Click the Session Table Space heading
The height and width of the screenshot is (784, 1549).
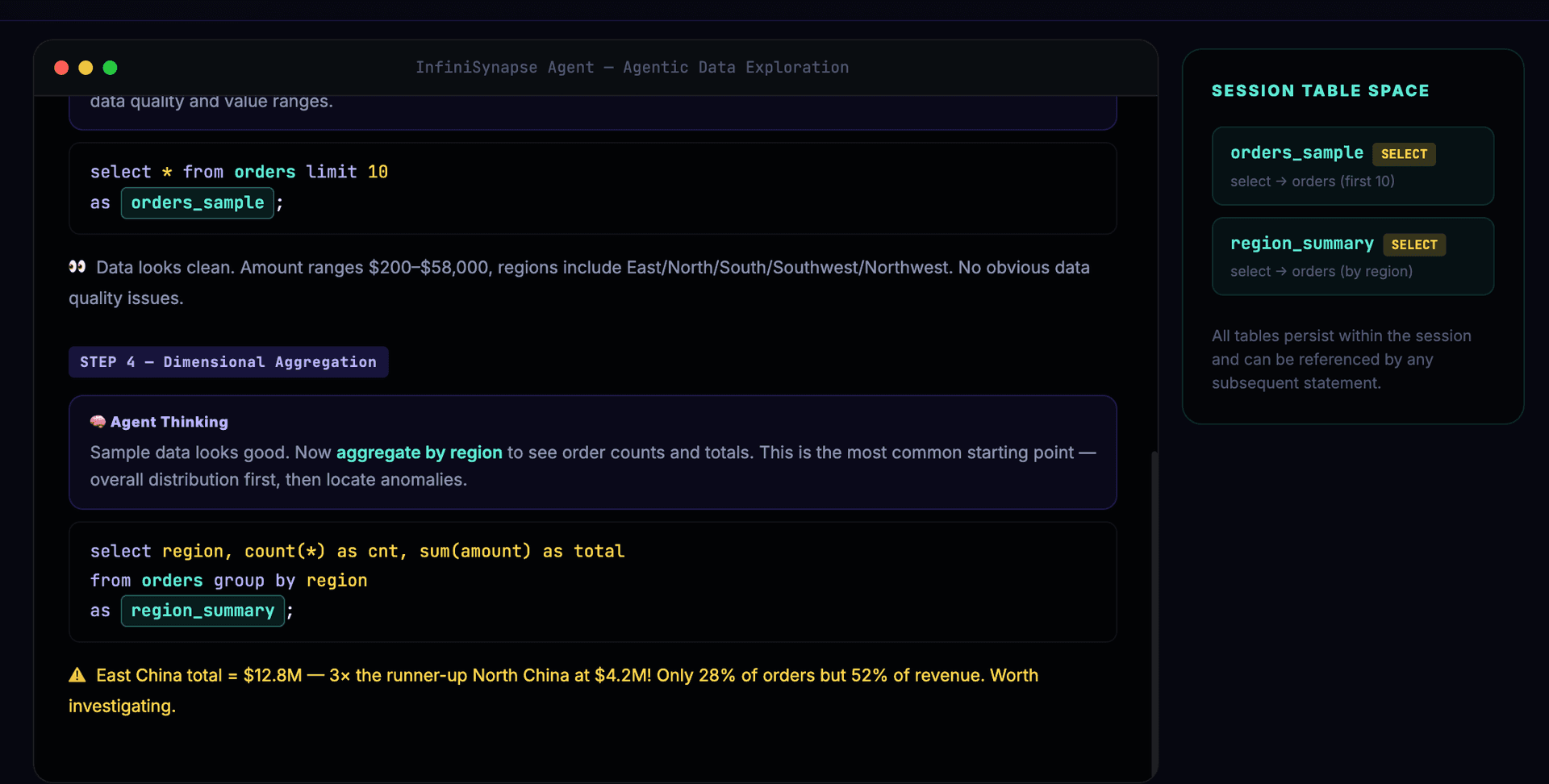point(1320,91)
